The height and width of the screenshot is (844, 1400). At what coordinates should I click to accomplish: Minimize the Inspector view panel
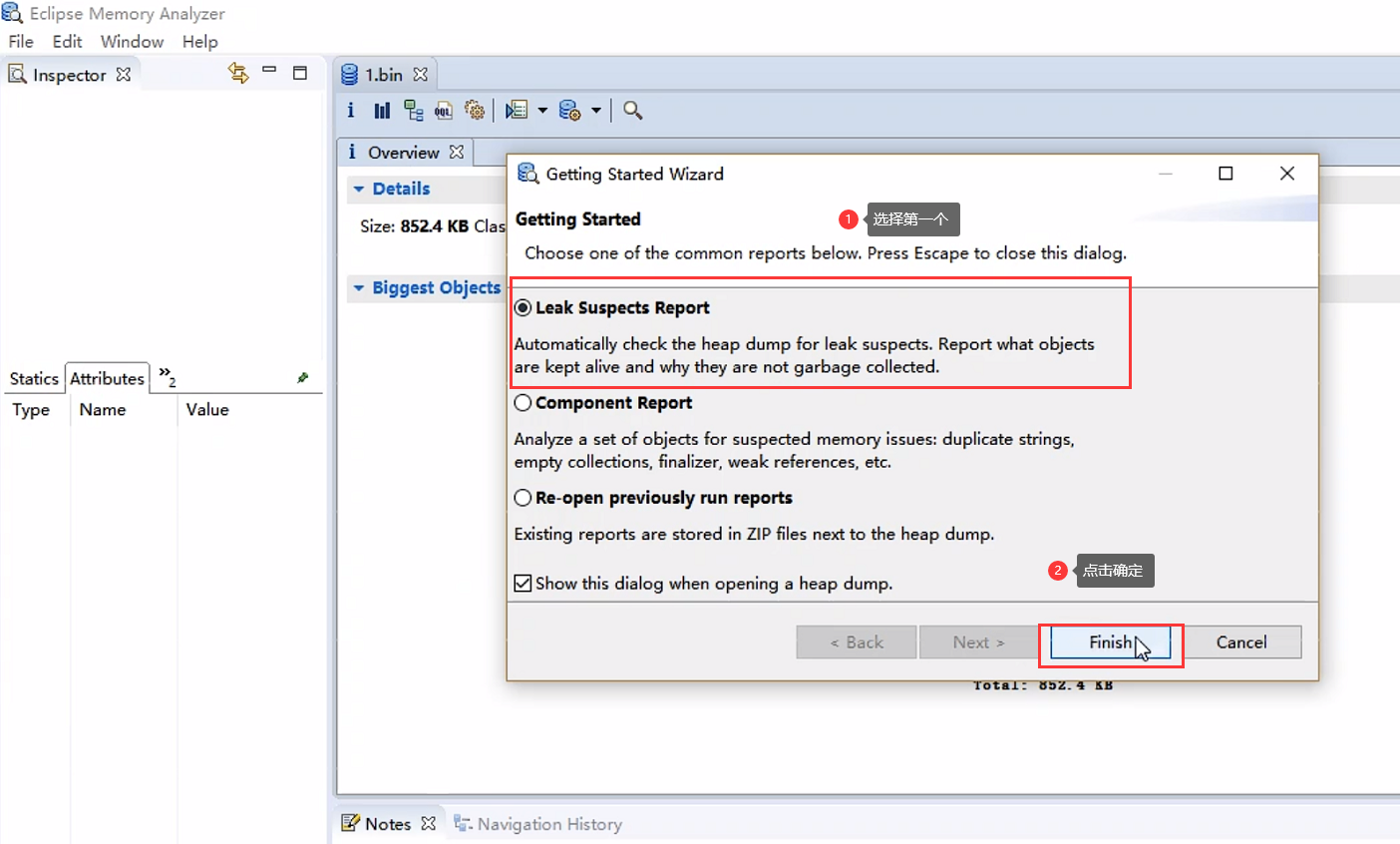coord(269,70)
